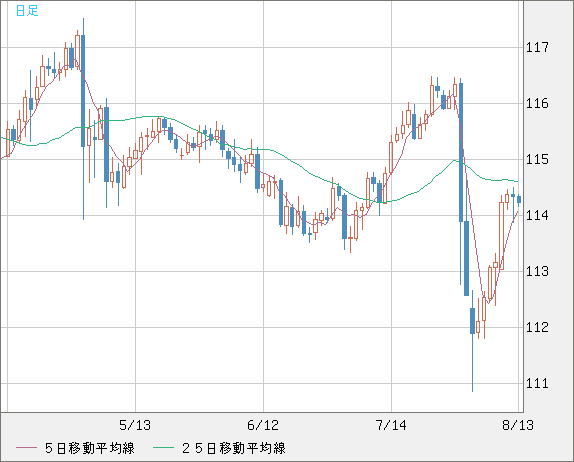This screenshot has width=574, height=462.
Task: Click the purple 5-day average legend line
Action: [26, 448]
